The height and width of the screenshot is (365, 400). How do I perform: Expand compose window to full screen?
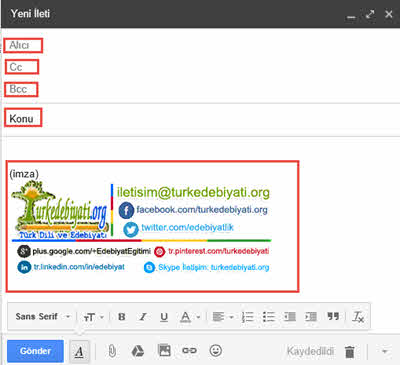pos(370,14)
